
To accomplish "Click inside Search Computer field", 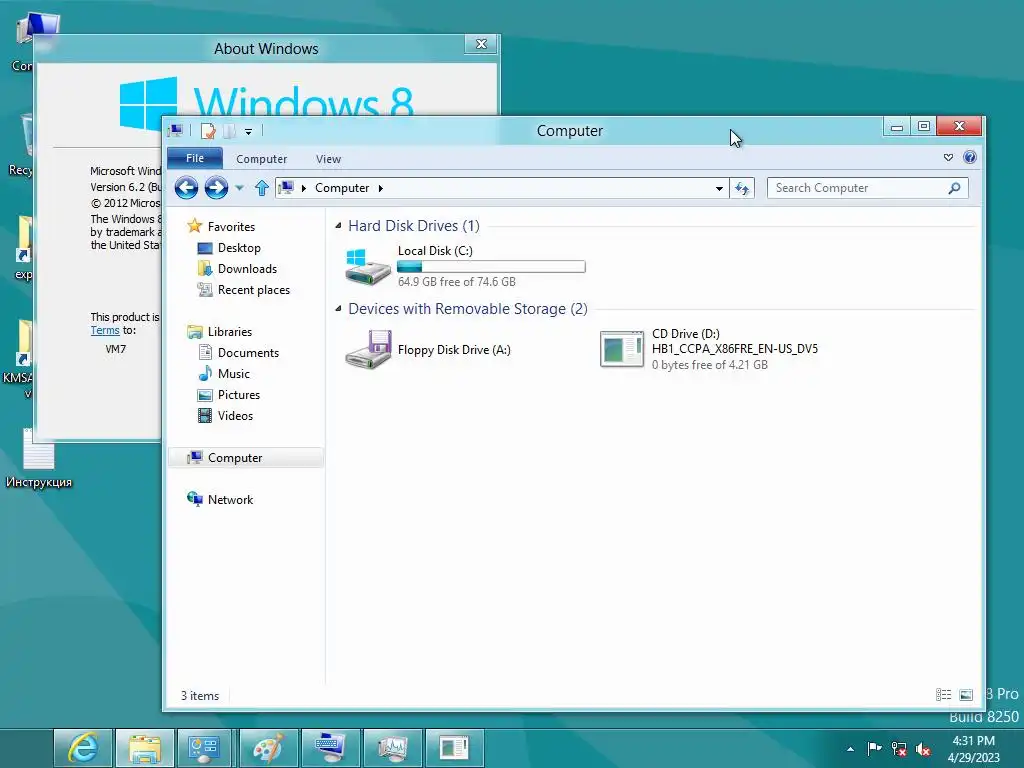I will 856,188.
